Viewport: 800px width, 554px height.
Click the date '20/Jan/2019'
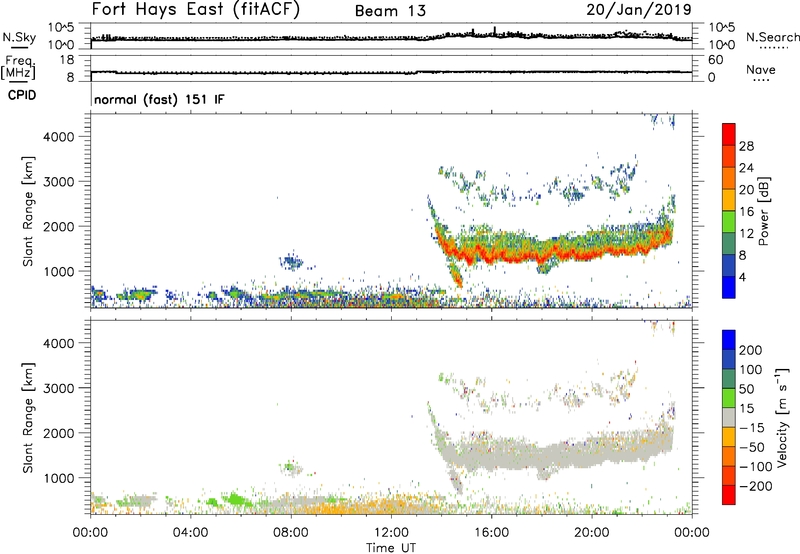[639, 9]
